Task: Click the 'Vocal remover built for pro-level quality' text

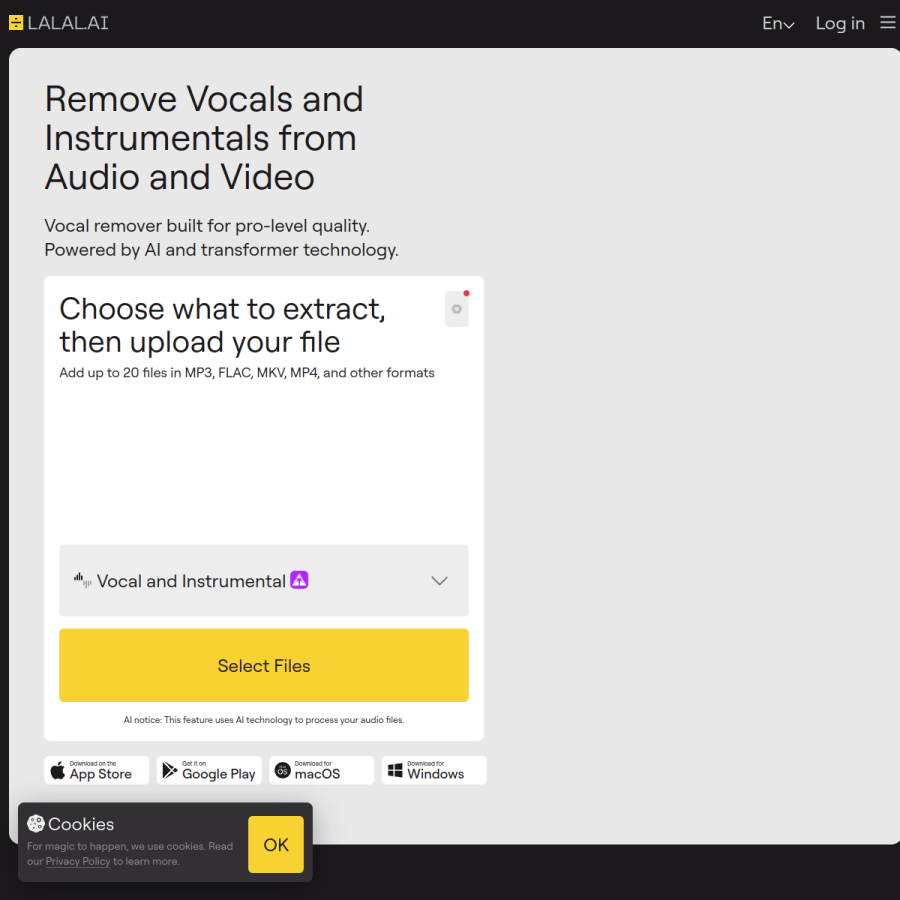Action: pyautogui.click(x=207, y=226)
